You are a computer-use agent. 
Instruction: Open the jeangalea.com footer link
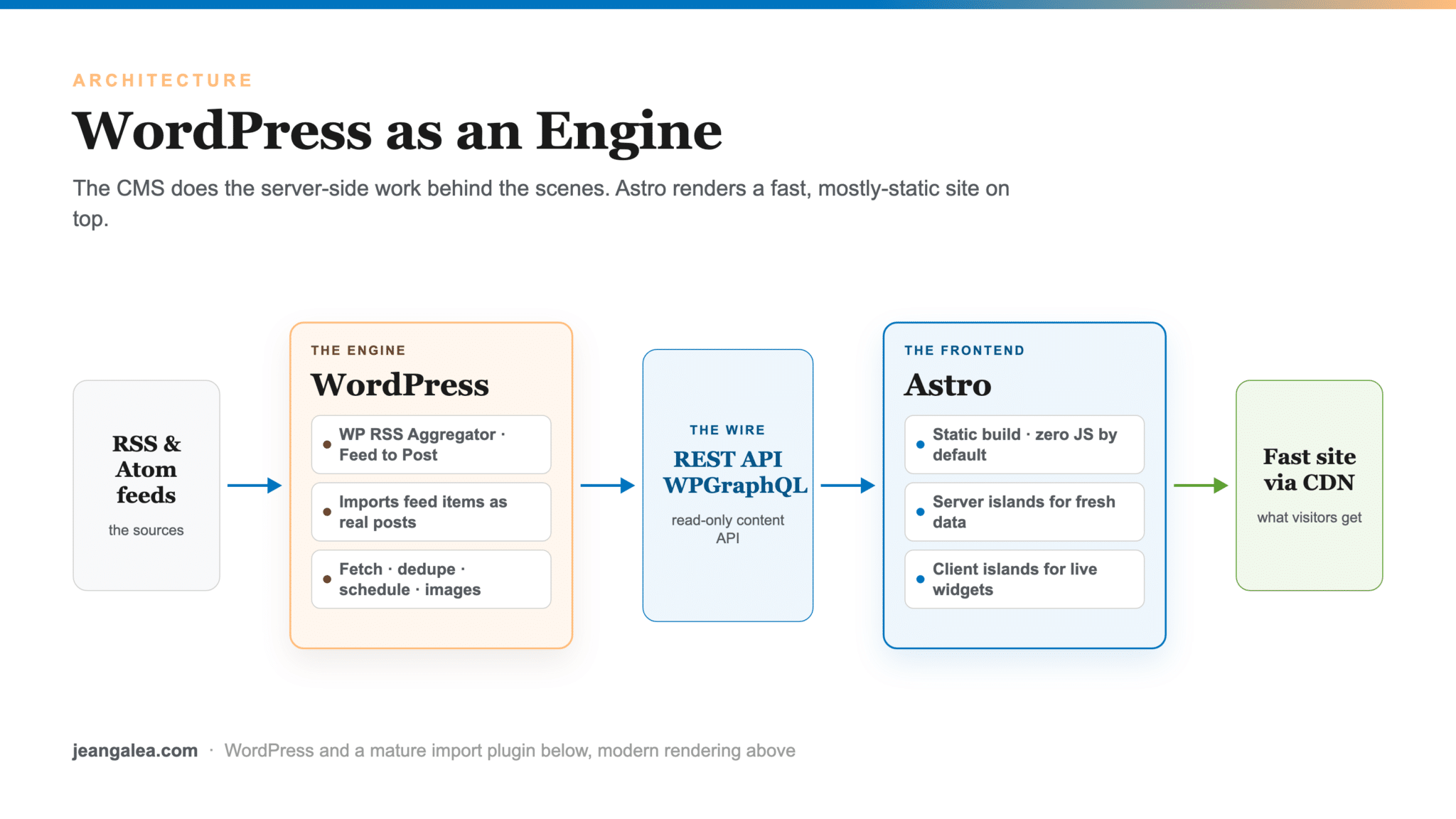(x=135, y=751)
